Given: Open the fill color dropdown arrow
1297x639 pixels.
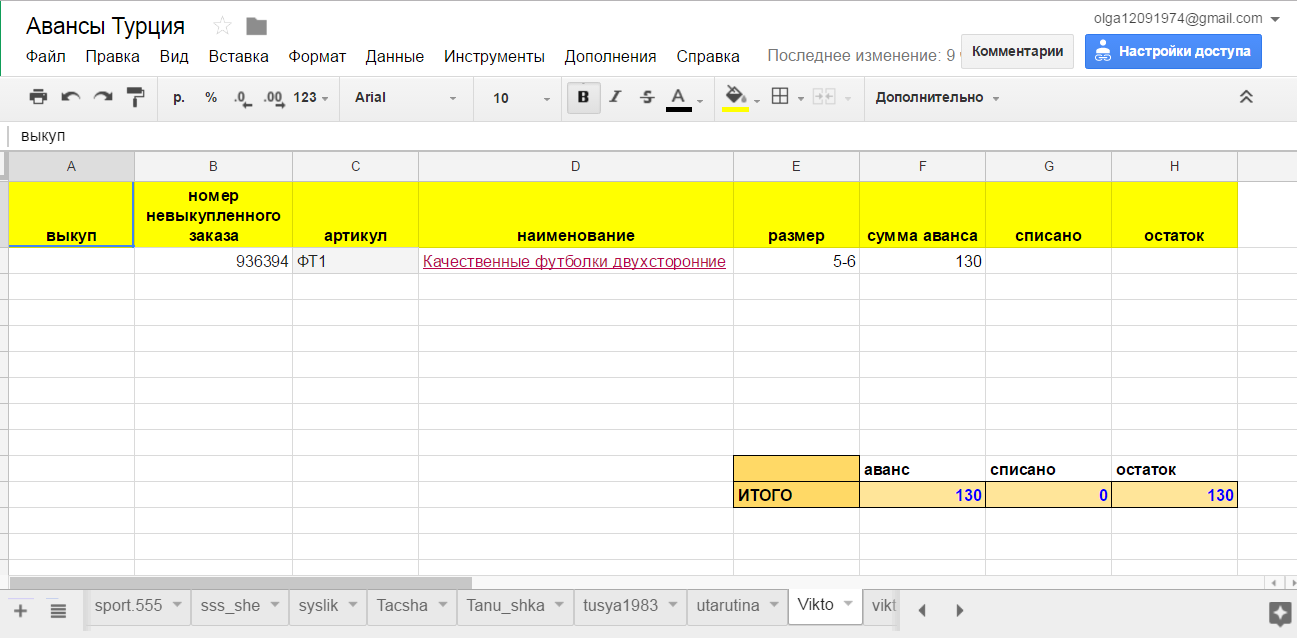Looking at the screenshot, I should click(x=757, y=99).
